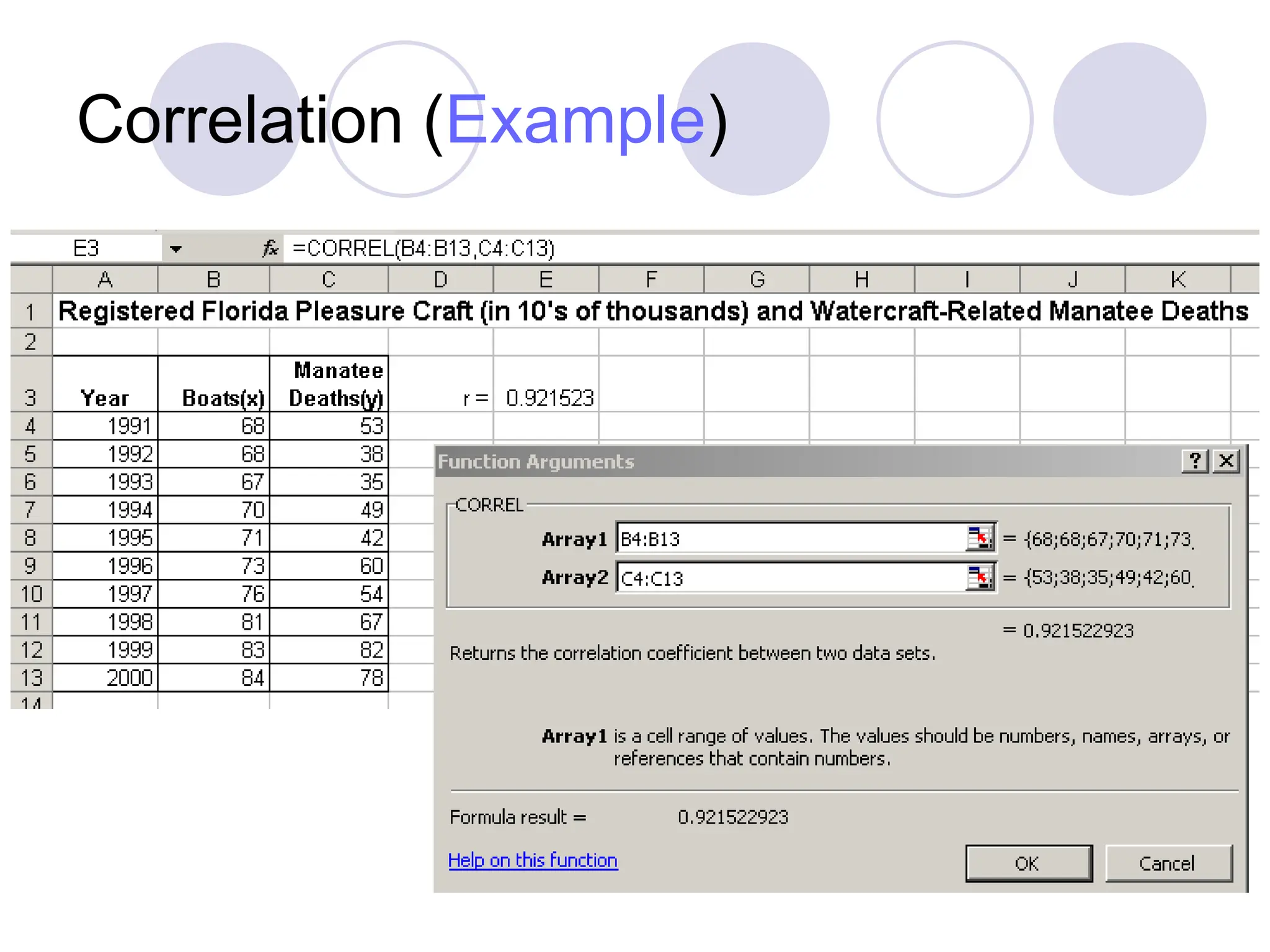The height and width of the screenshot is (952, 1270).
Task: Select row 7 header
Action: [x=31, y=510]
